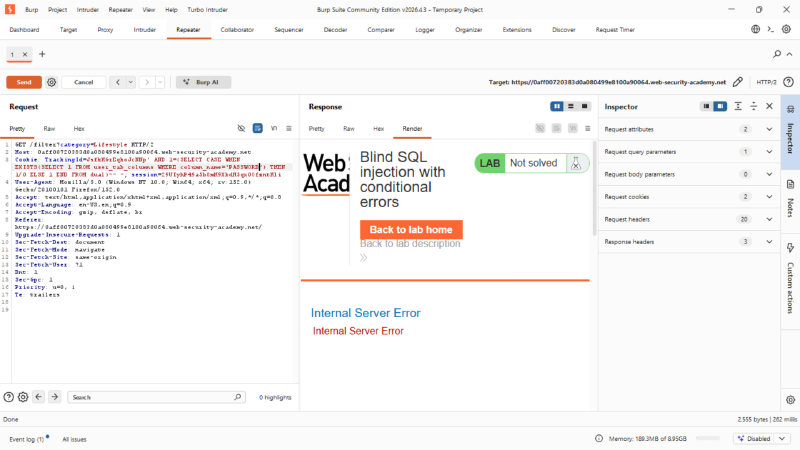Open search settings gear icon
Viewport: 800px width, 450px height.
click(23, 397)
